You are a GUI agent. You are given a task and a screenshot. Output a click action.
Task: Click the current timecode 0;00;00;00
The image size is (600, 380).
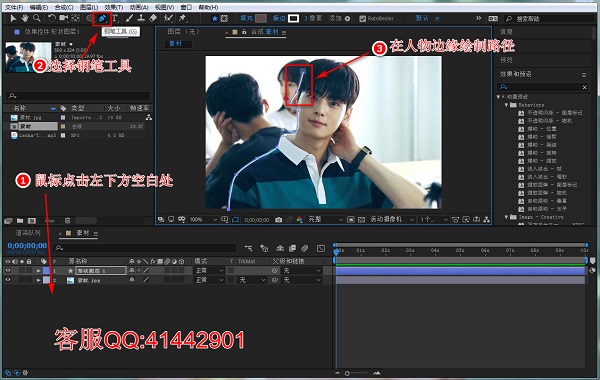[27, 245]
